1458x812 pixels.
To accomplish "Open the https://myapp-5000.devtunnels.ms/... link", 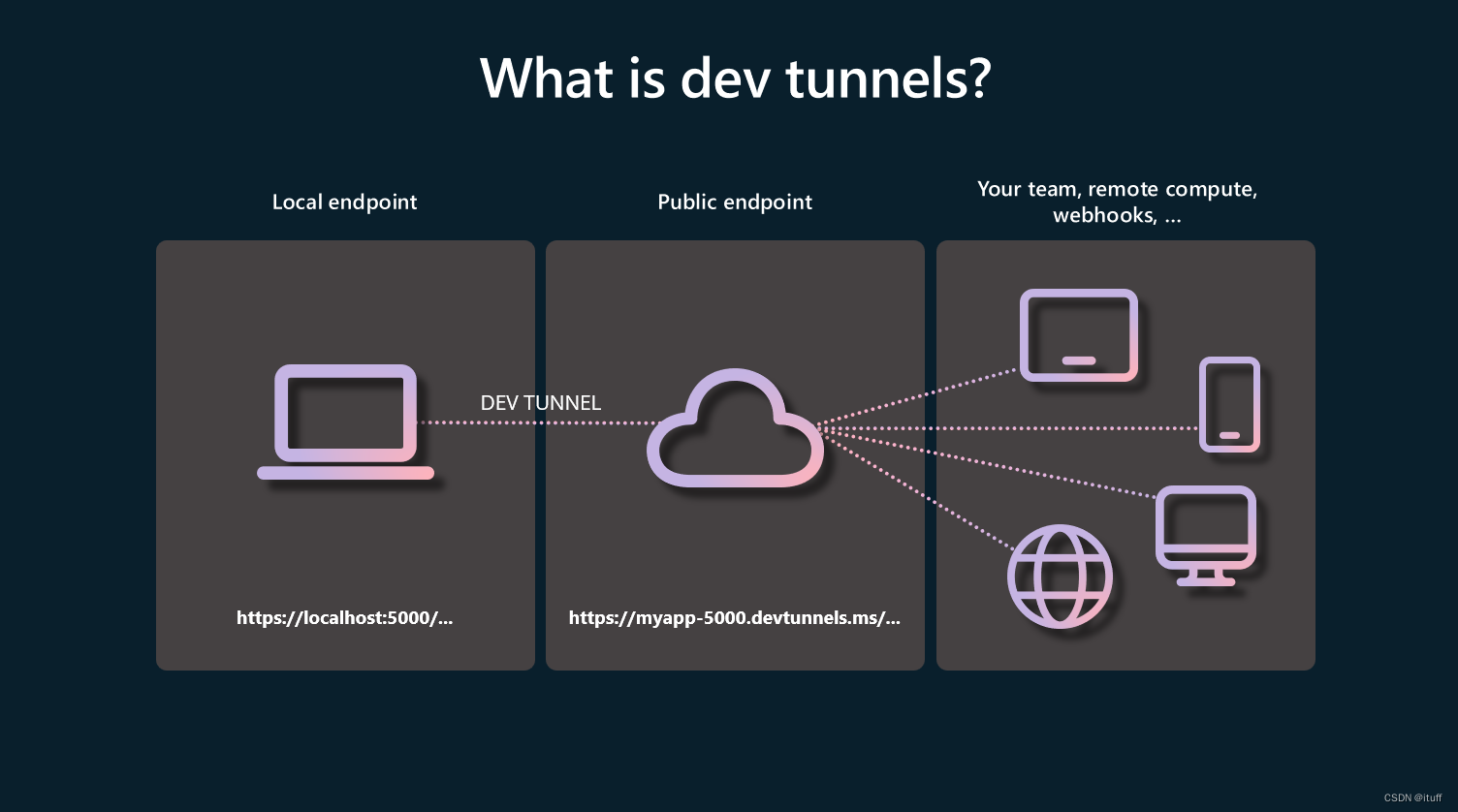I will 735,618.
